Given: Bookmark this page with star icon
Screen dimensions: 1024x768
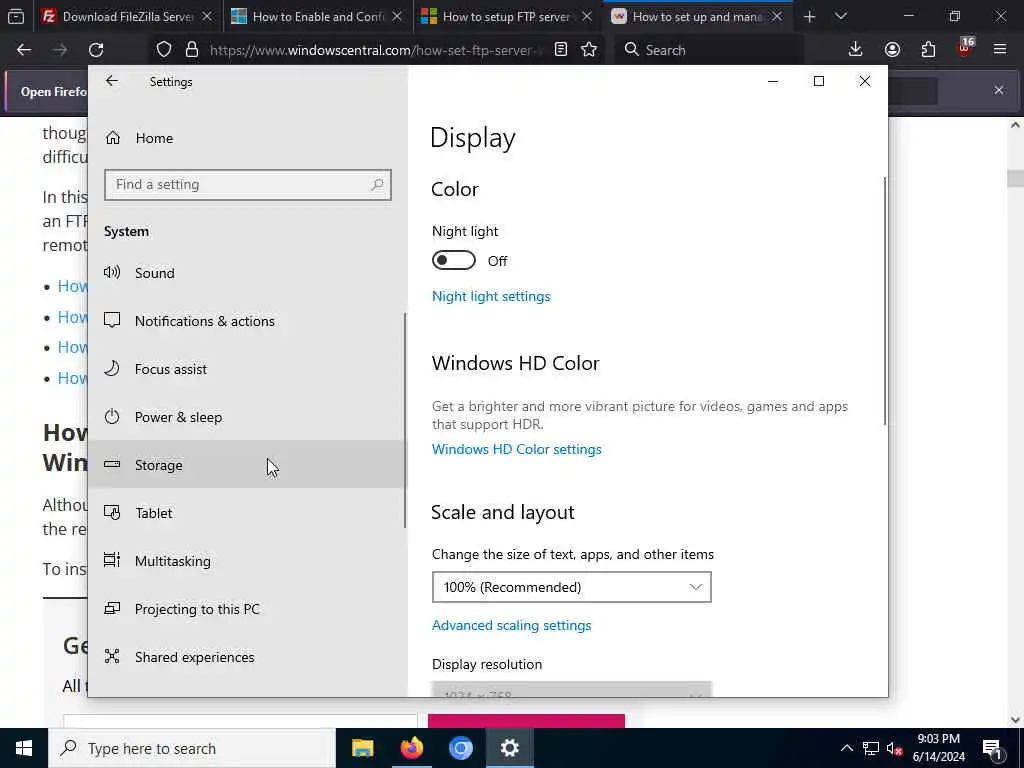Looking at the screenshot, I should [588, 50].
